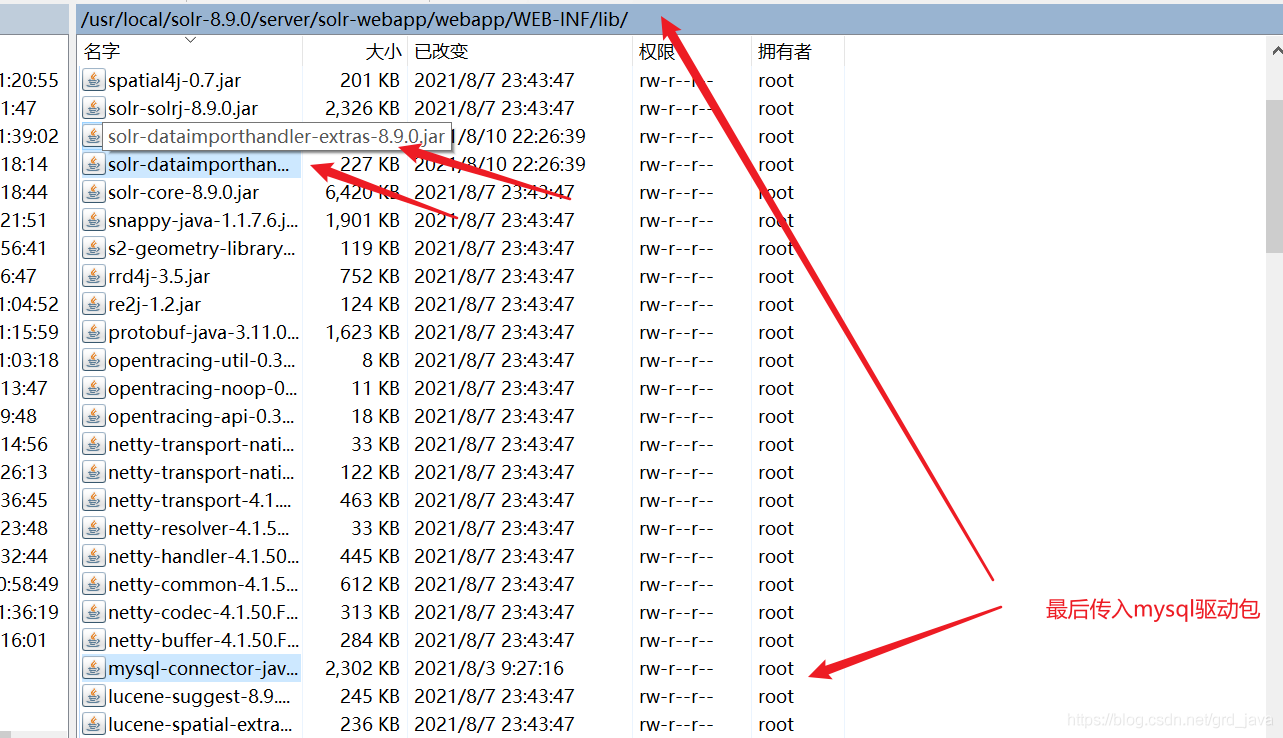Click 'root' owner in the re2j-1.2.jar row

[x=776, y=304]
